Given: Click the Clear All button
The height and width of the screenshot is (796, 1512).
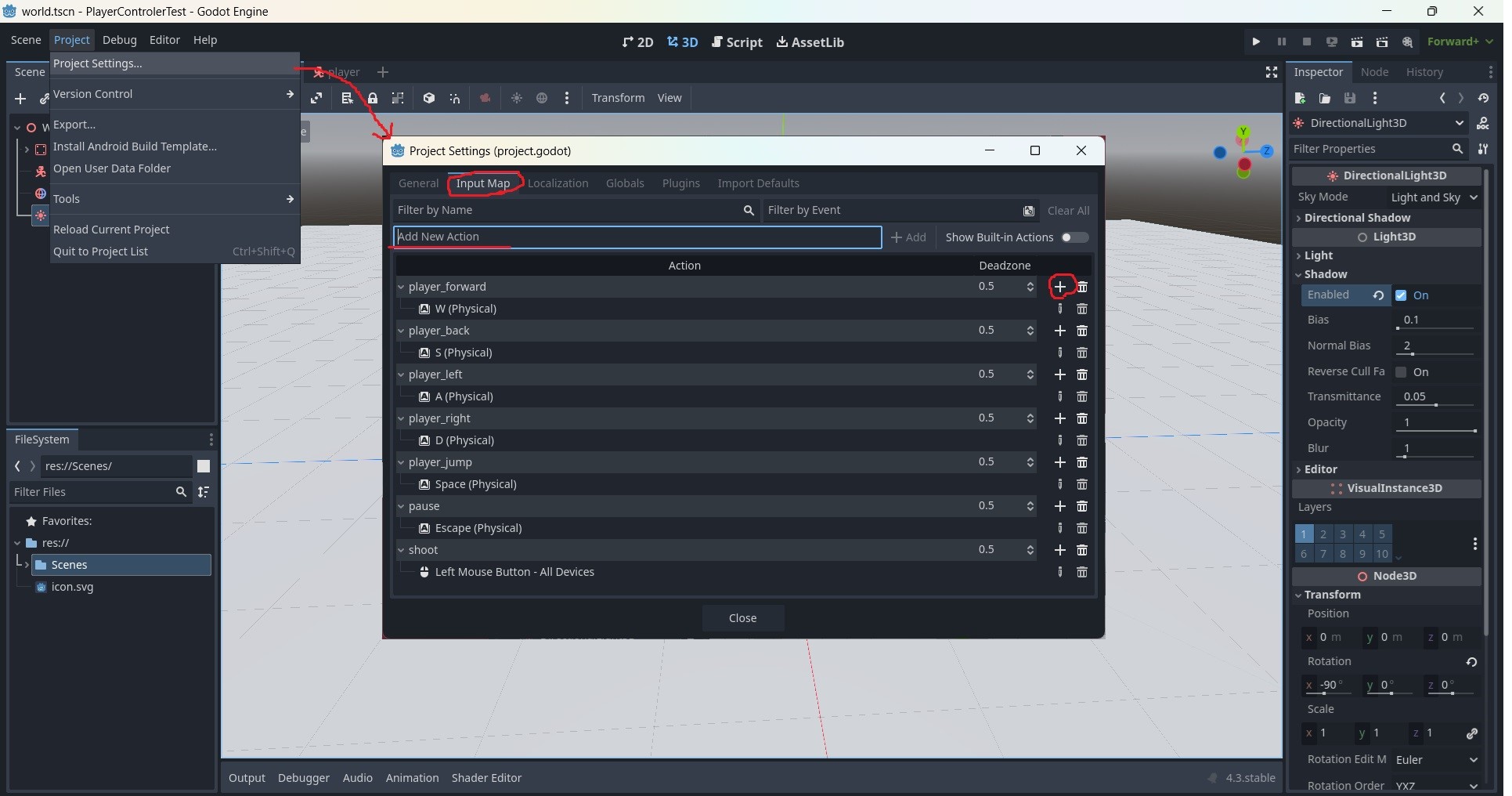Looking at the screenshot, I should (x=1068, y=211).
